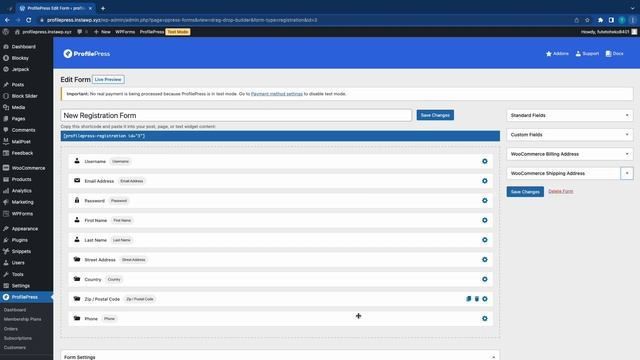640x360 pixels.
Task: Open settings gear for Email Address field
Action: (x=484, y=181)
